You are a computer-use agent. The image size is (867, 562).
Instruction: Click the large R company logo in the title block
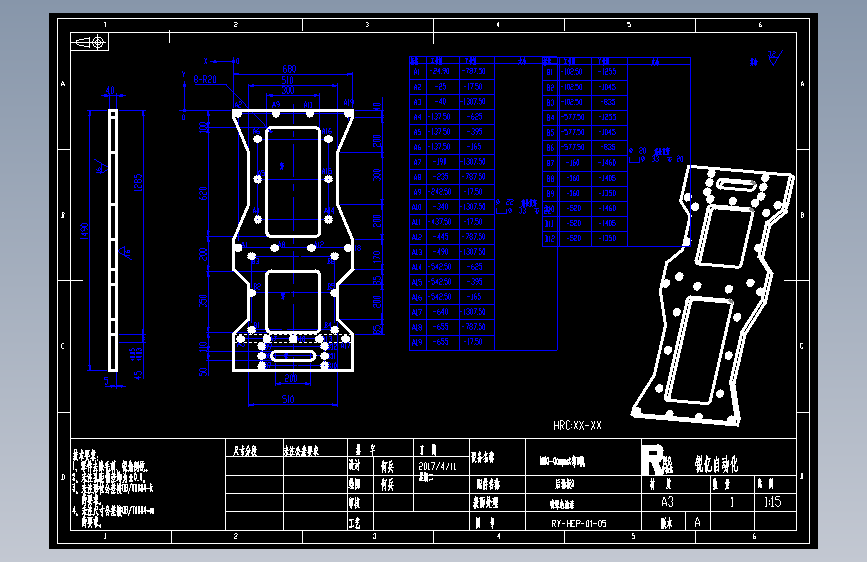coord(653,460)
